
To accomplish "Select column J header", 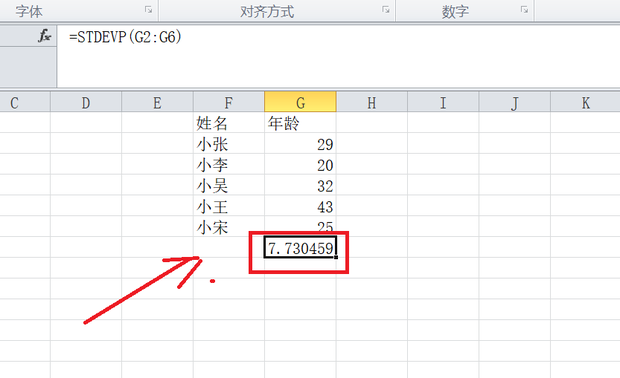I will [x=514, y=103].
